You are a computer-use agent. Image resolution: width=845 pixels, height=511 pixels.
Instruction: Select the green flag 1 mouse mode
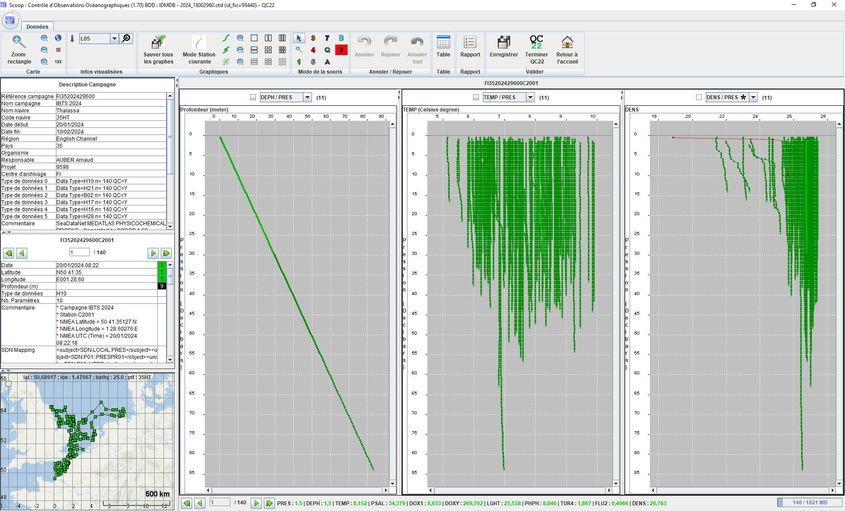tap(299, 61)
